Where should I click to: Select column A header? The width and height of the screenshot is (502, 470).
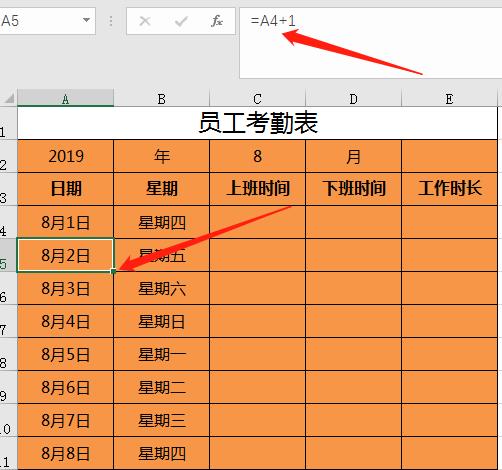65,99
